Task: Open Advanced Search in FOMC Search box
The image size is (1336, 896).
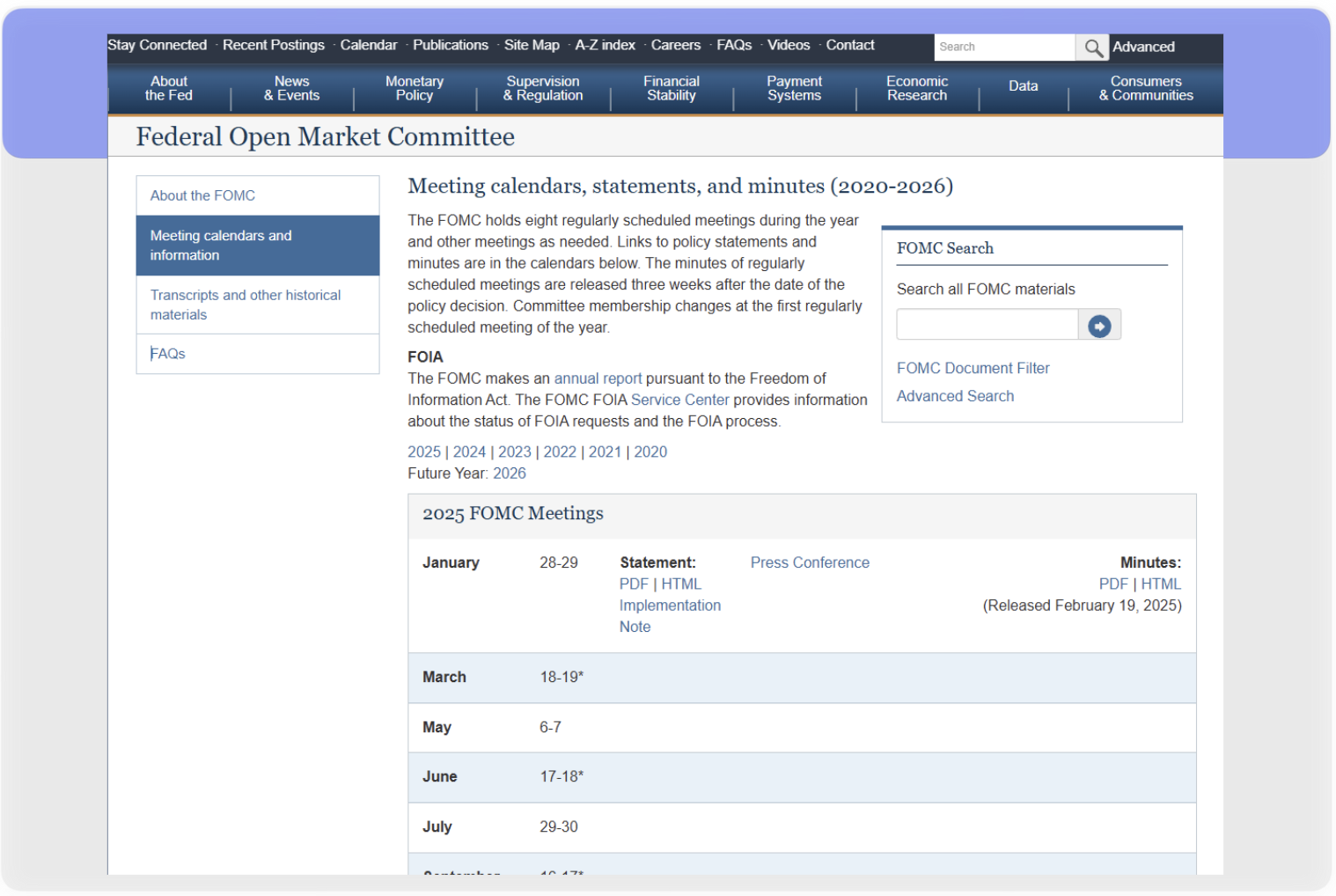Action: pos(955,396)
